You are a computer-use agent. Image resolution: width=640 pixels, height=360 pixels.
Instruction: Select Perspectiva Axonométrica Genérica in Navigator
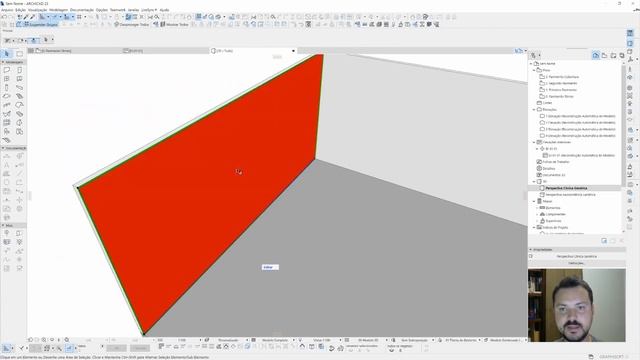tap(570, 195)
